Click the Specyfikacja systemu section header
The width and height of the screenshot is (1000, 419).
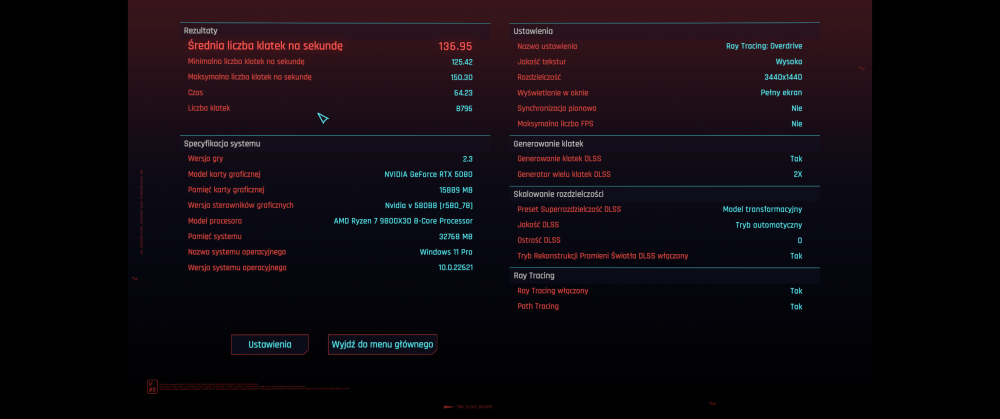click(222, 143)
